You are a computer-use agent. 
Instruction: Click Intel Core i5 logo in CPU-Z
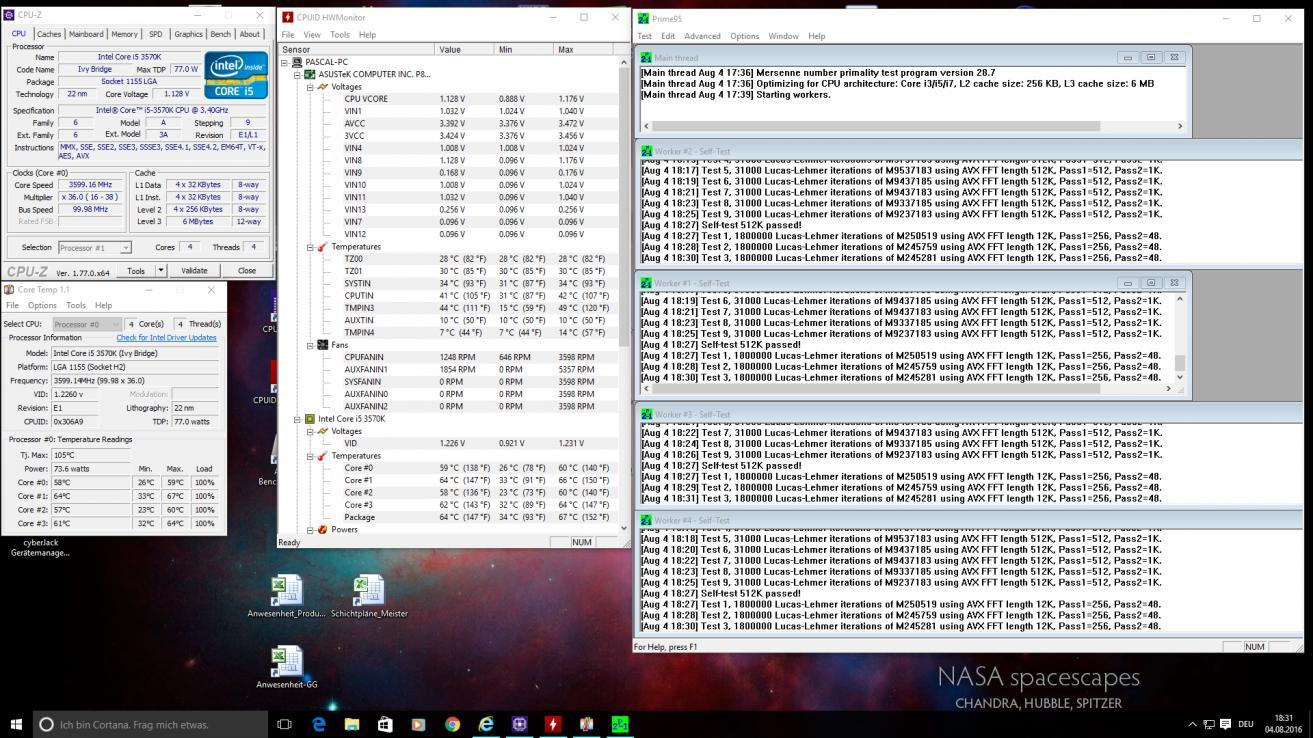pos(236,75)
